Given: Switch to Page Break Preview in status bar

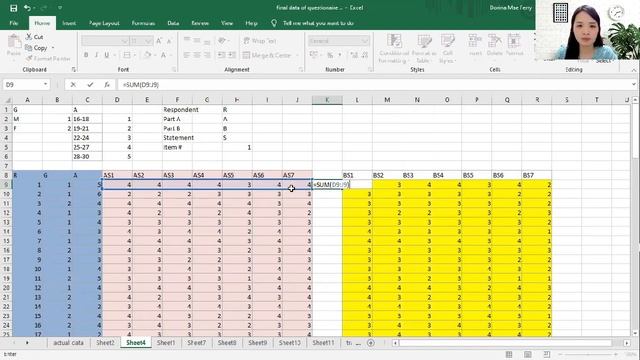Looking at the screenshot, I should (547, 354).
